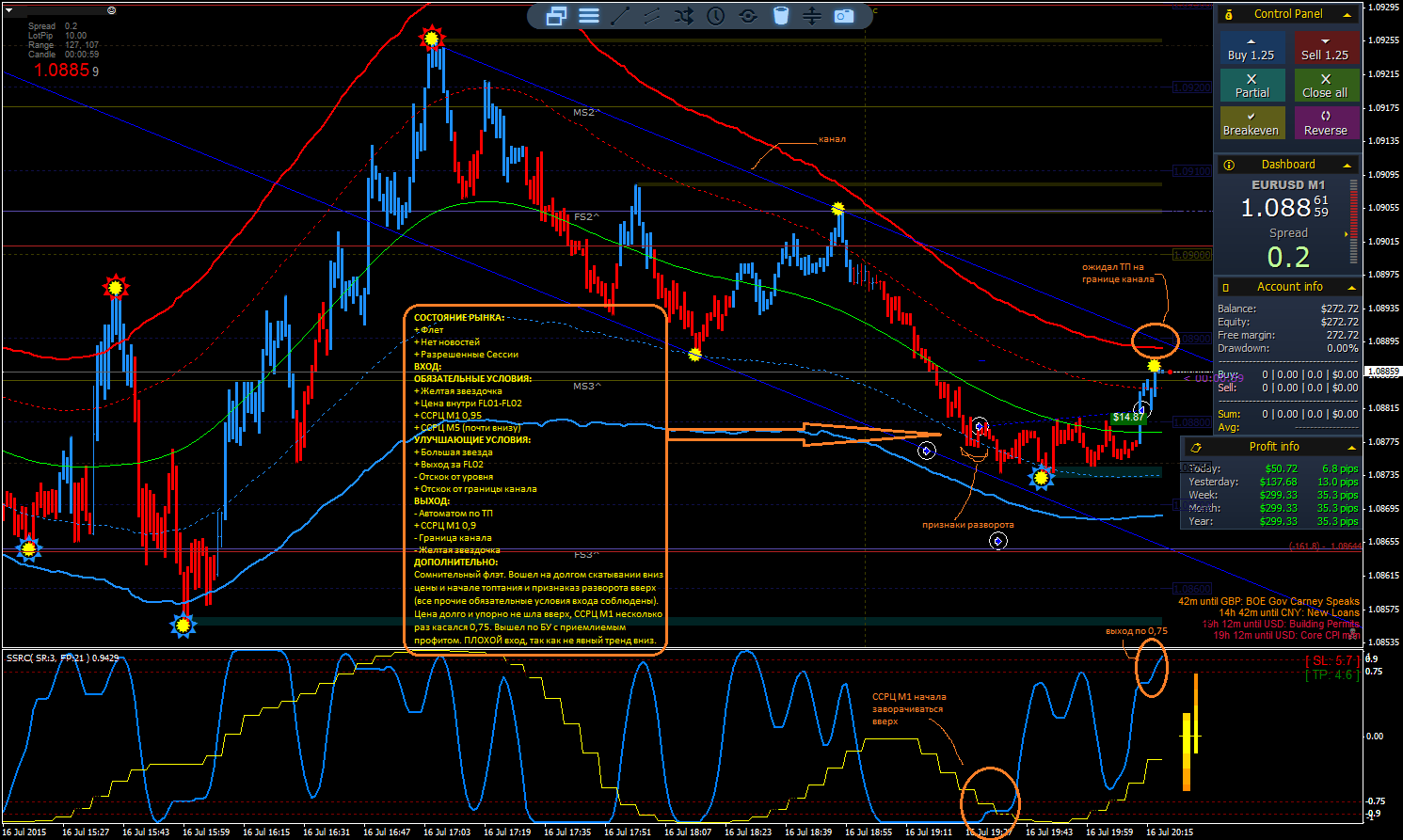Click the Free margin 272.72 row
The width and height of the screenshot is (1403, 840).
[x=1288, y=335]
